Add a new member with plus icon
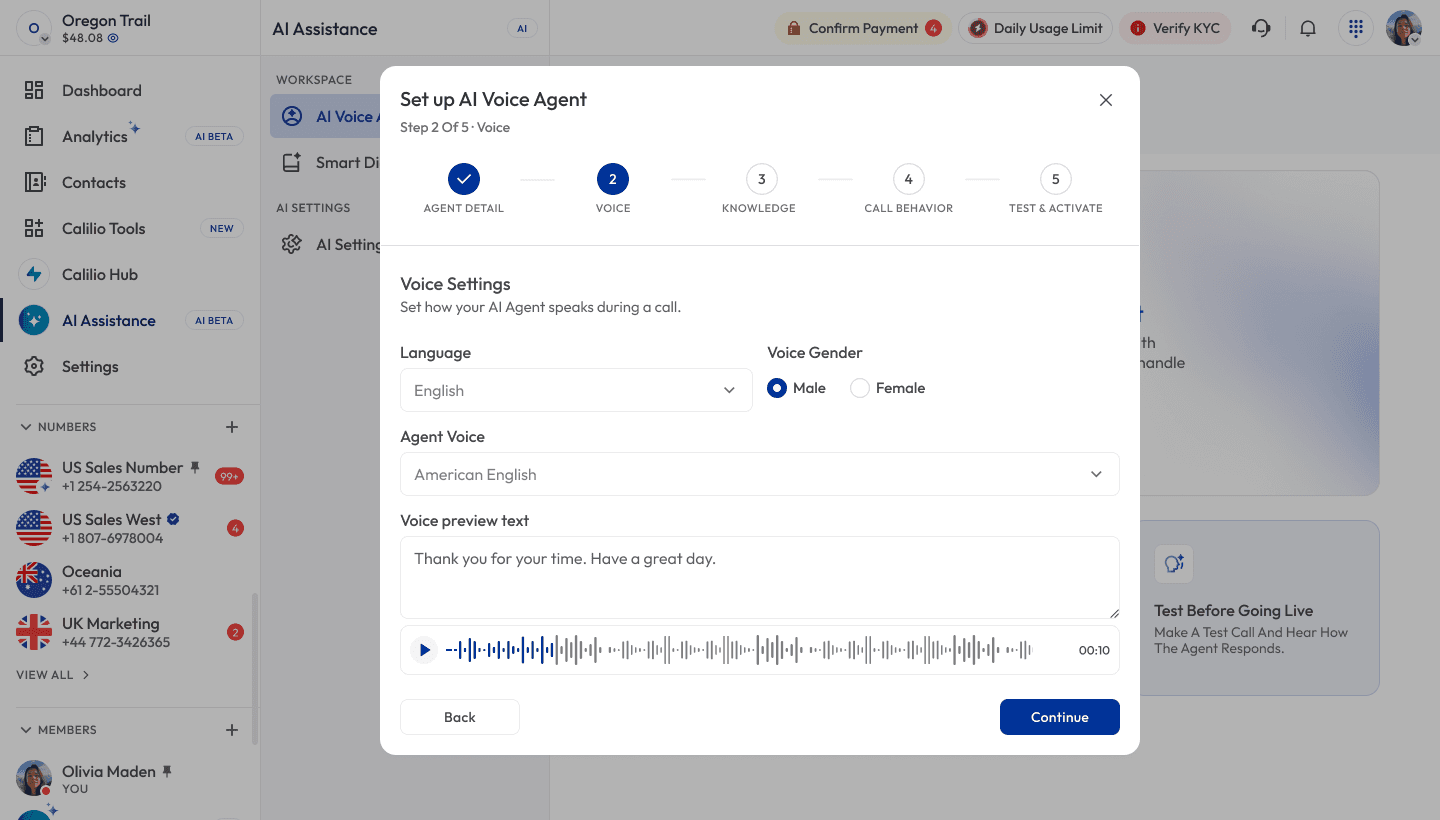Image resolution: width=1440 pixels, height=820 pixels. coord(232,730)
